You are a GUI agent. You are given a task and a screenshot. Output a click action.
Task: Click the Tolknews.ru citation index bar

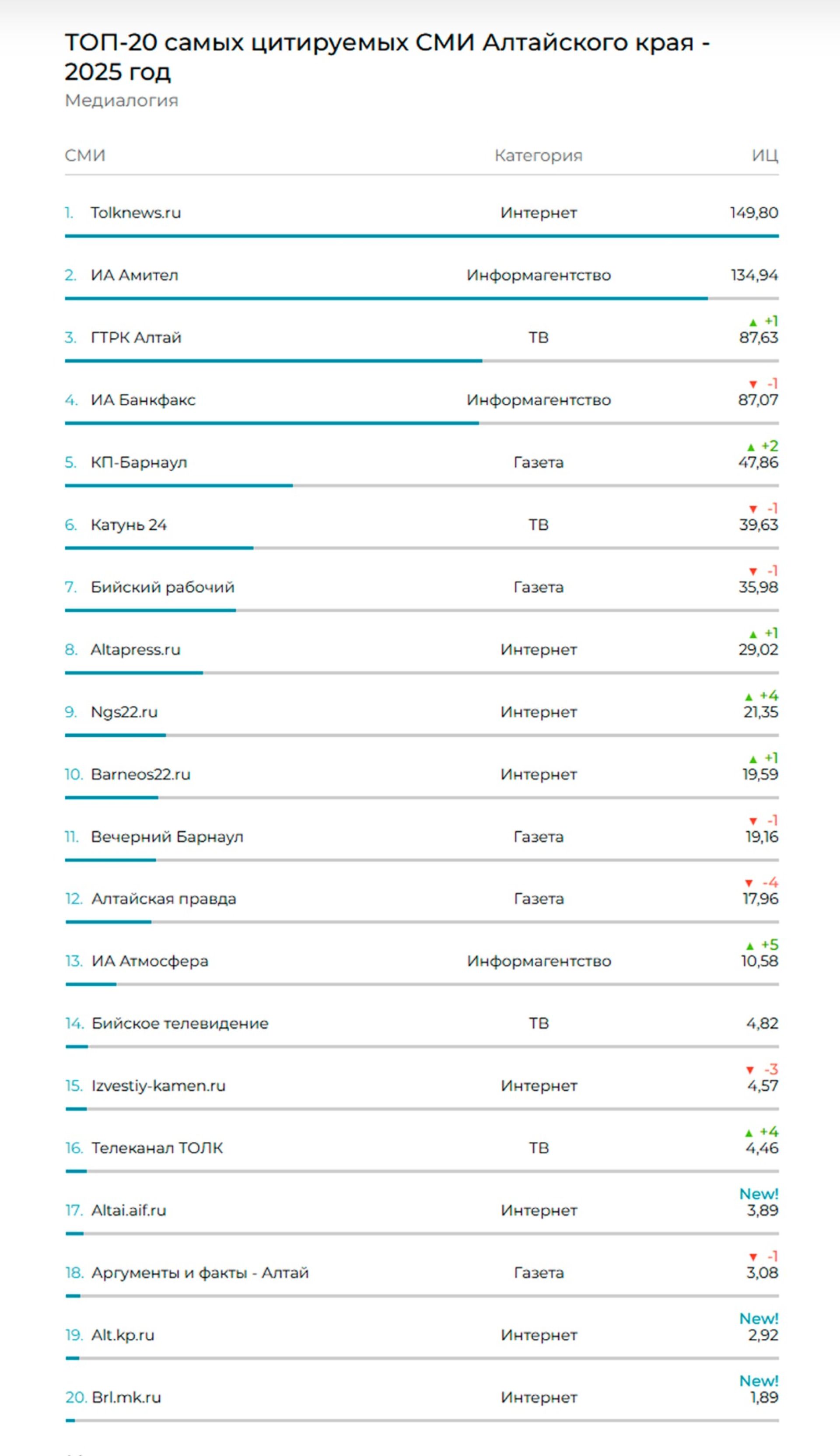point(421,236)
